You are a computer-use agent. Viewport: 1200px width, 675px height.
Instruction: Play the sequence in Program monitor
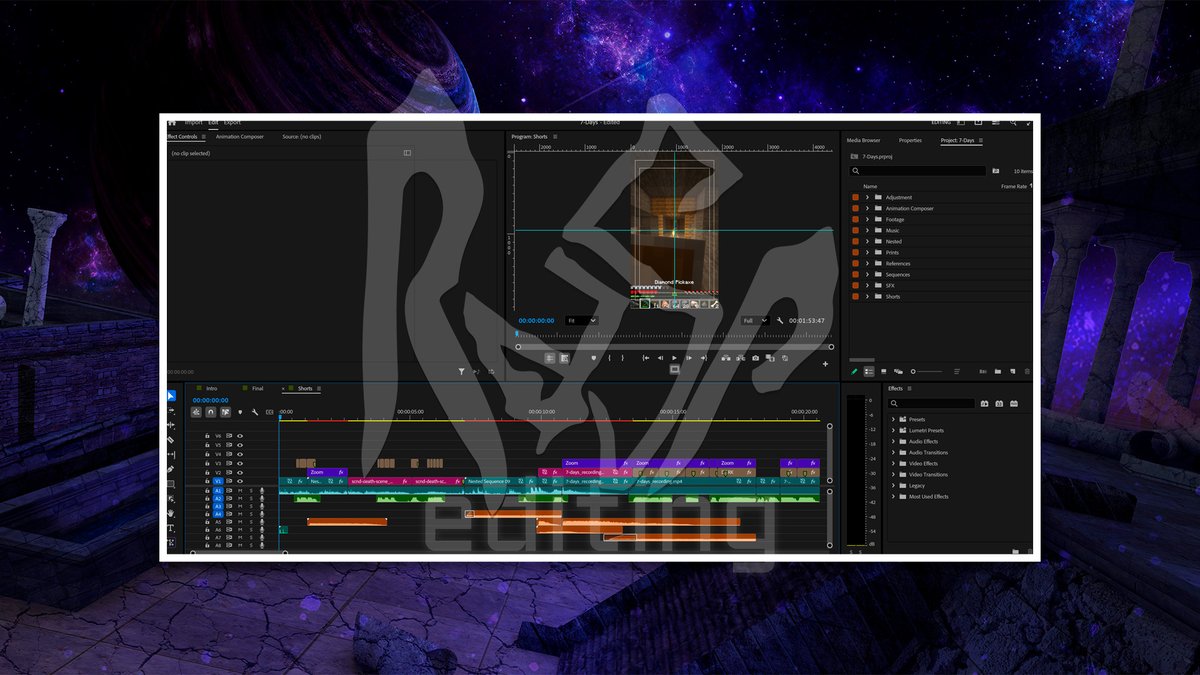[x=674, y=358]
